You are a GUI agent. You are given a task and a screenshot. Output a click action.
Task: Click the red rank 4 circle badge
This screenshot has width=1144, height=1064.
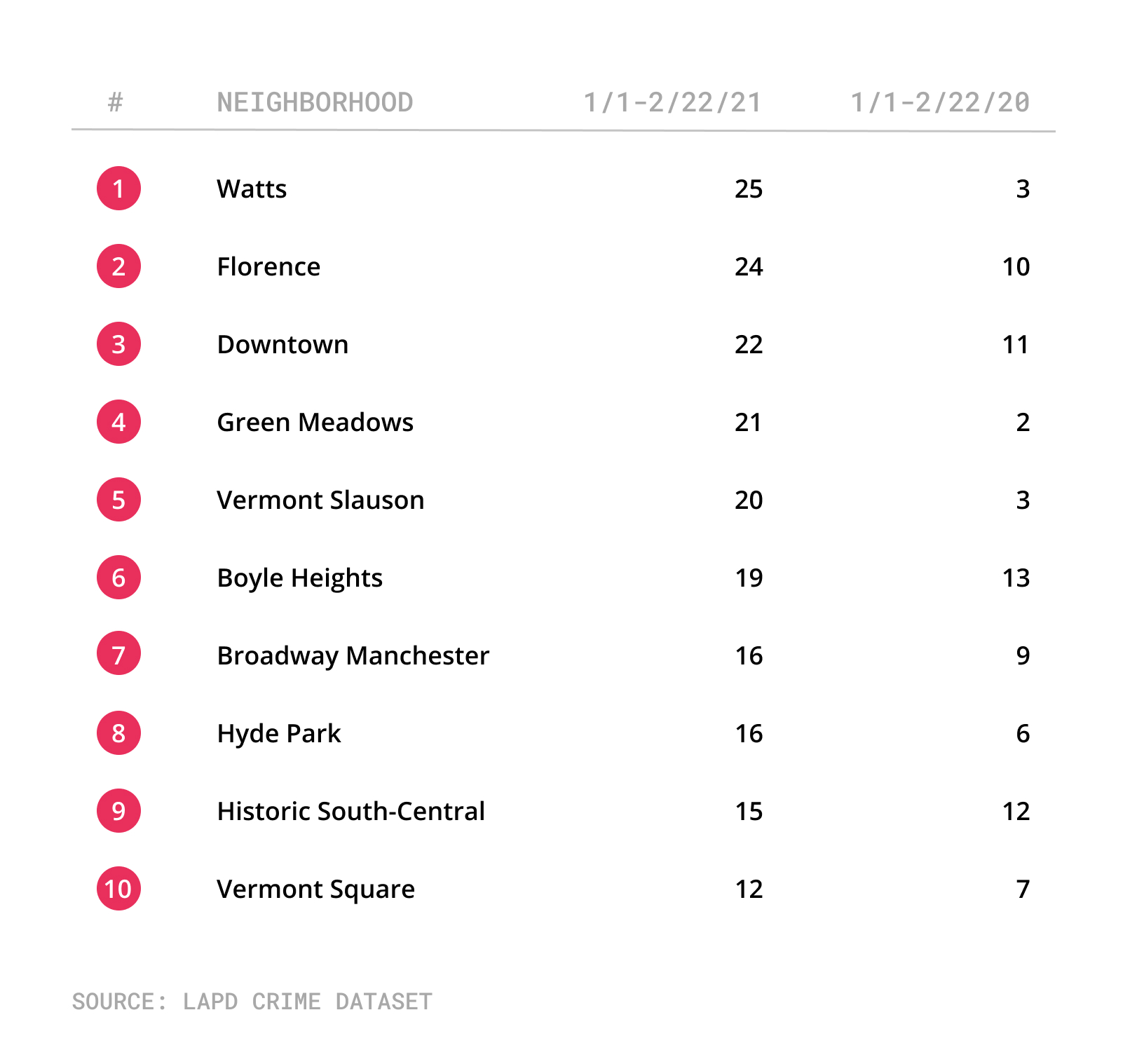click(x=118, y=421)
